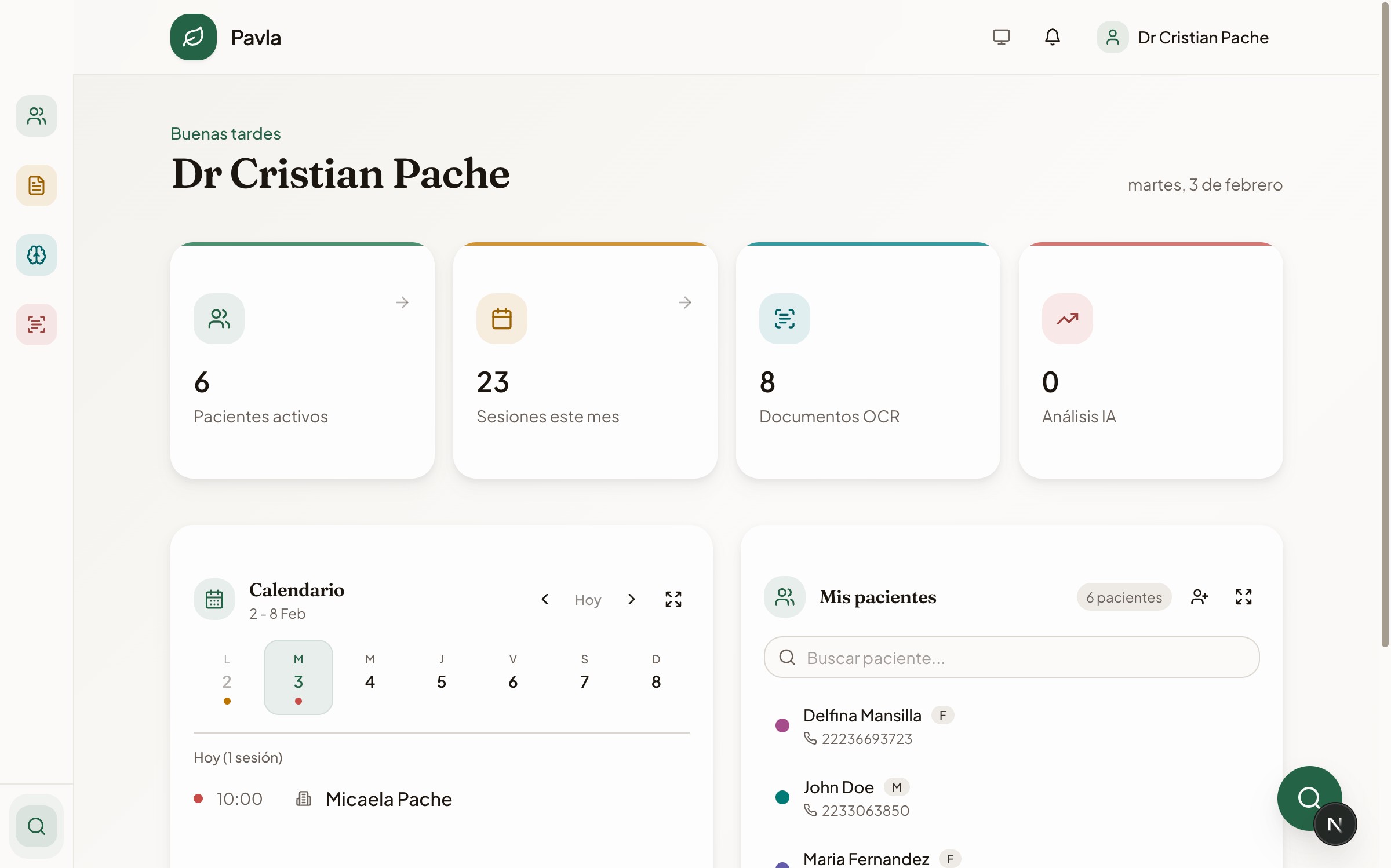Open the brain AI analysis sidebar icon
The image size is (1391, 868).
[37, 255]
